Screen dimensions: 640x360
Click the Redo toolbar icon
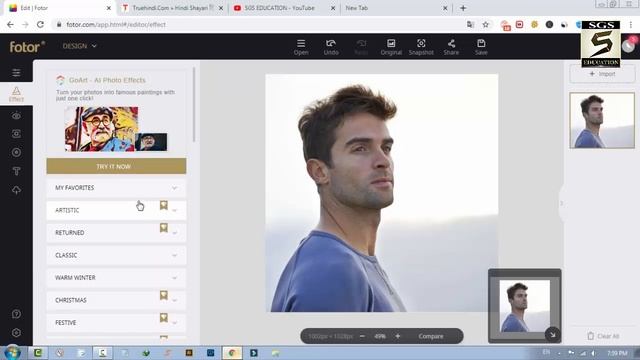[x=361, y=47]
